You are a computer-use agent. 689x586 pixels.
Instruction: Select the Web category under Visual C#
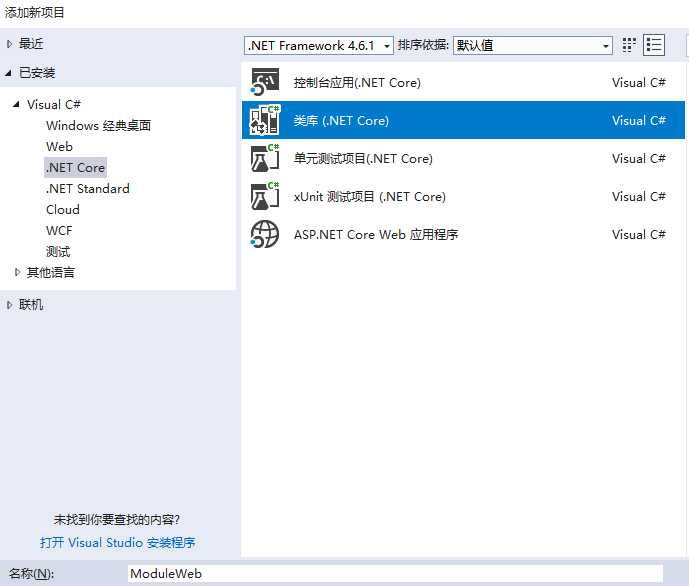[x=59, y=147]
